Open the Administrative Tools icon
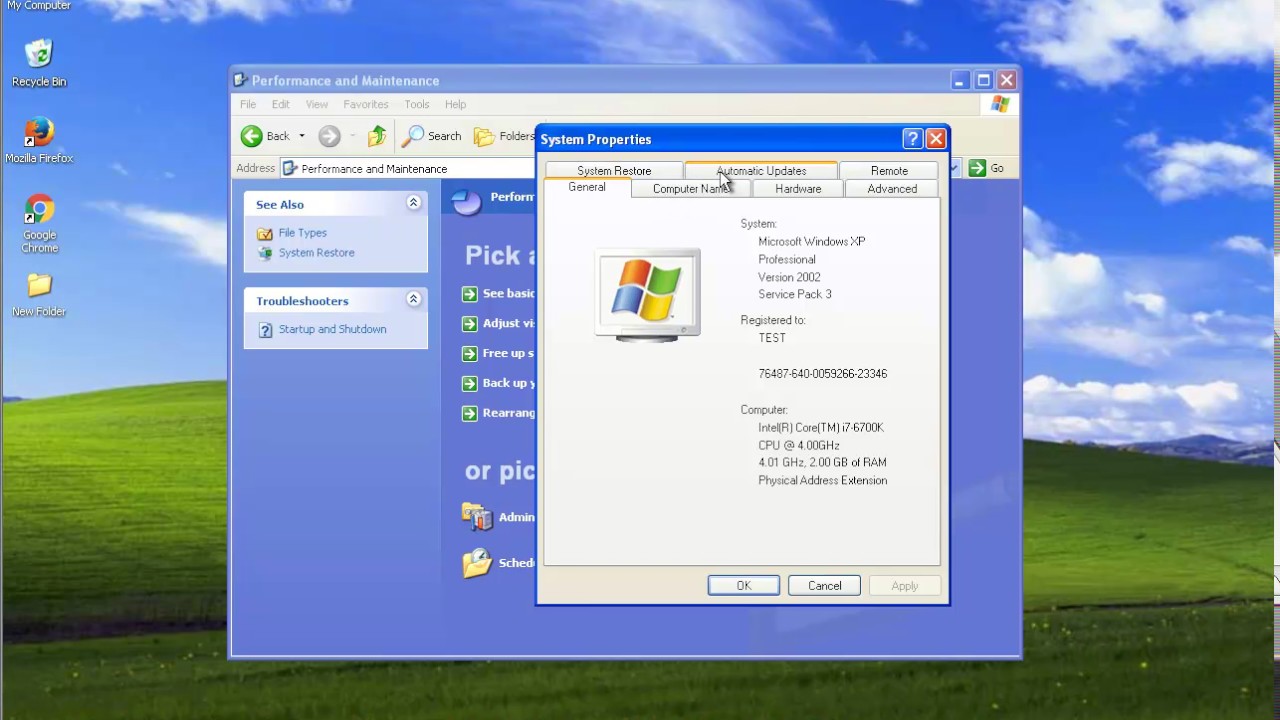The width and height of the screenshot is (1280, 720). pos(477,516)
